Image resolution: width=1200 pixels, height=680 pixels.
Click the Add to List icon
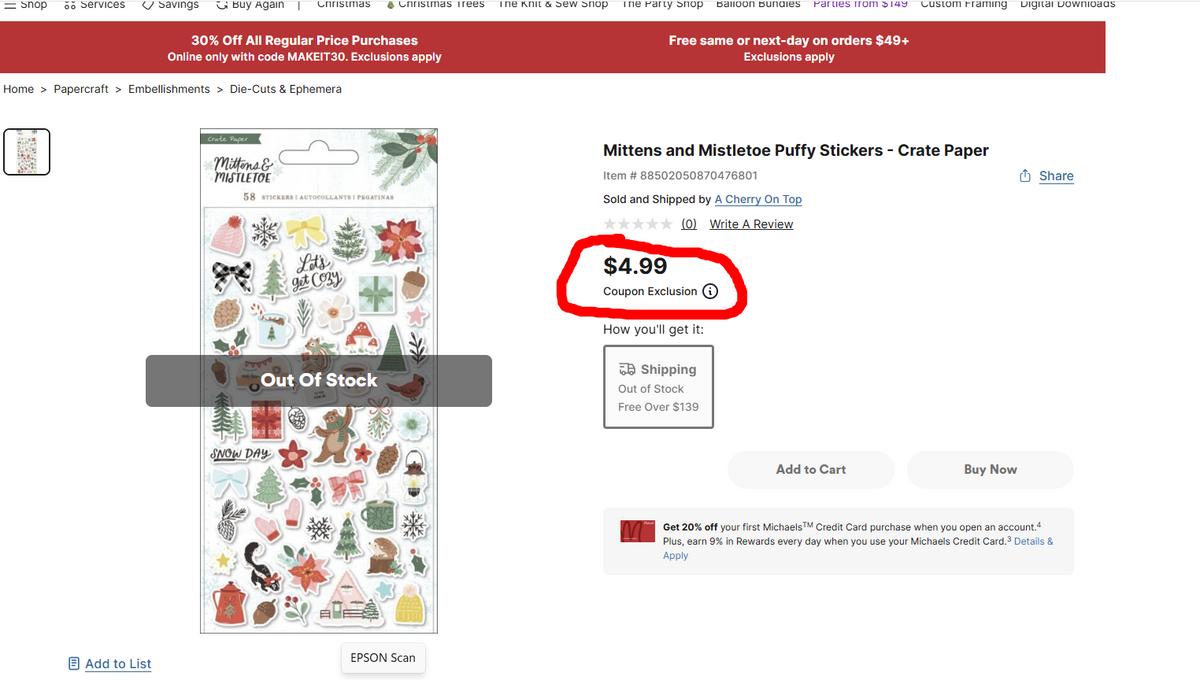point(74,663)
